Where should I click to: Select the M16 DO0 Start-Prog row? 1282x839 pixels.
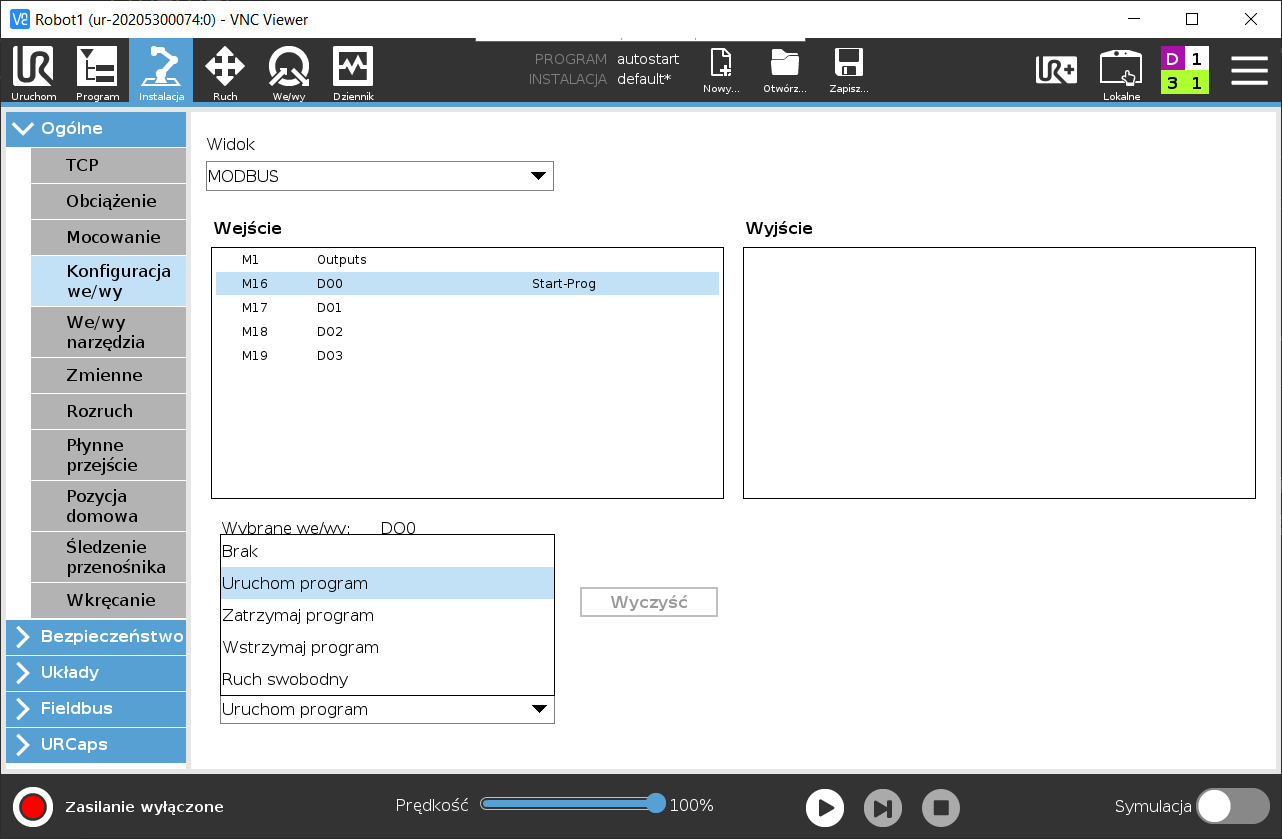(x=467, y=284)
